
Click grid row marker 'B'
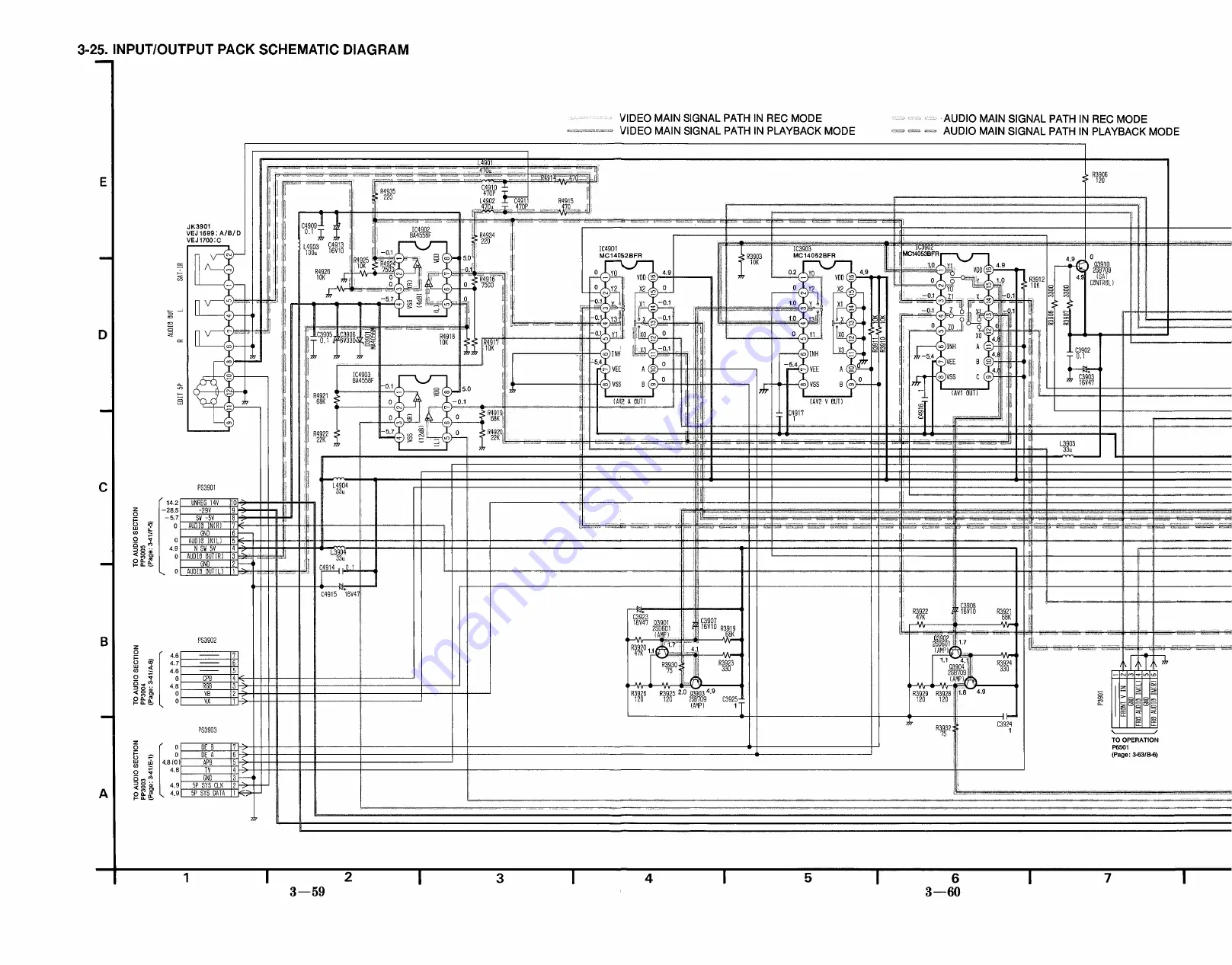104,642
